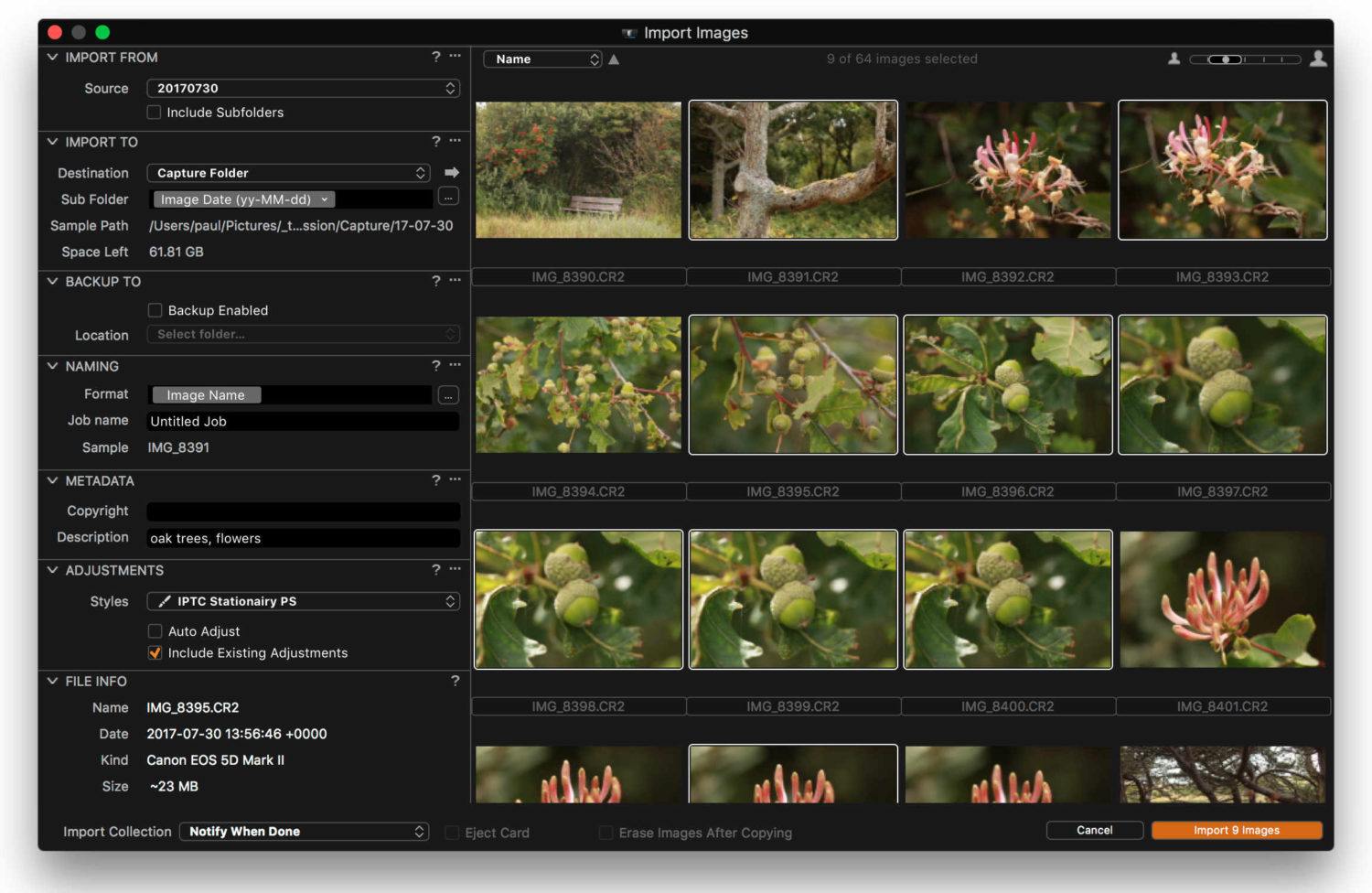Click the arrow icon beside Capture Folder destination

tap(451, 172)
